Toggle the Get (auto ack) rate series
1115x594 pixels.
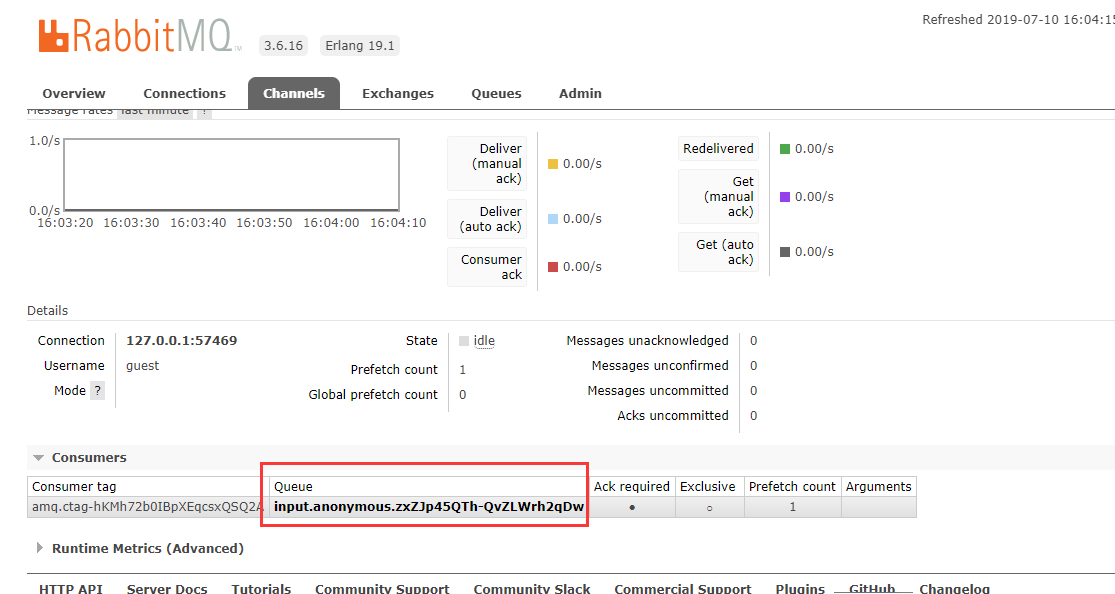pyautogui.click(x=718, y=252)
